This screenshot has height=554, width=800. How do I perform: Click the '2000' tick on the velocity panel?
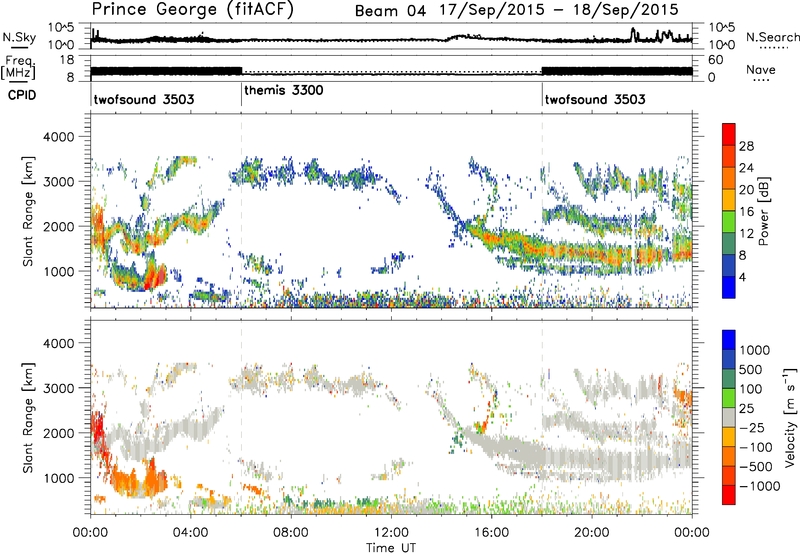click(x=58, y=433)
